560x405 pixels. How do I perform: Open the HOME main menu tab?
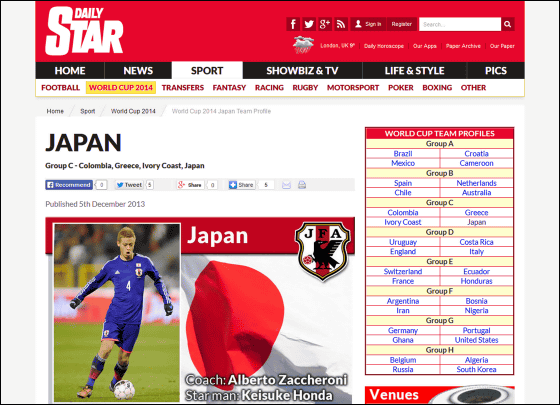(70, 71)
